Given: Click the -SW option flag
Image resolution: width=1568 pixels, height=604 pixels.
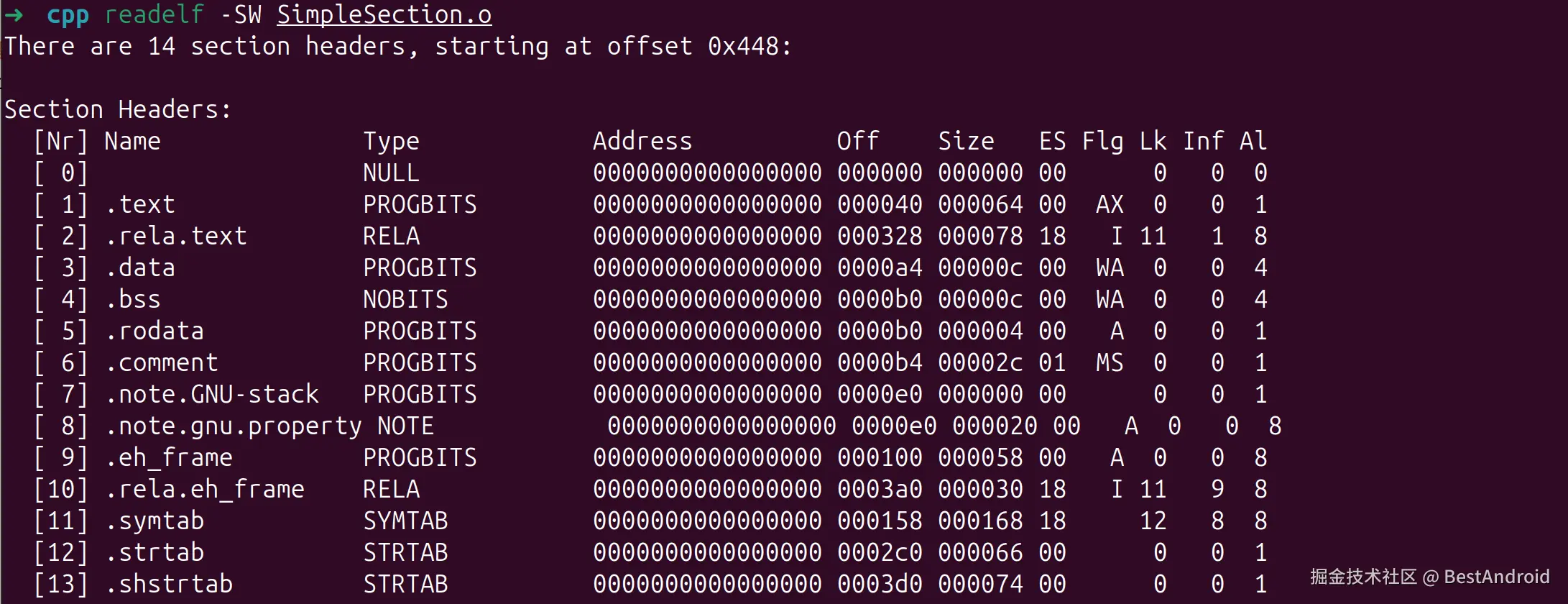Looking at the screenshot, I should [x=240, y=15].
